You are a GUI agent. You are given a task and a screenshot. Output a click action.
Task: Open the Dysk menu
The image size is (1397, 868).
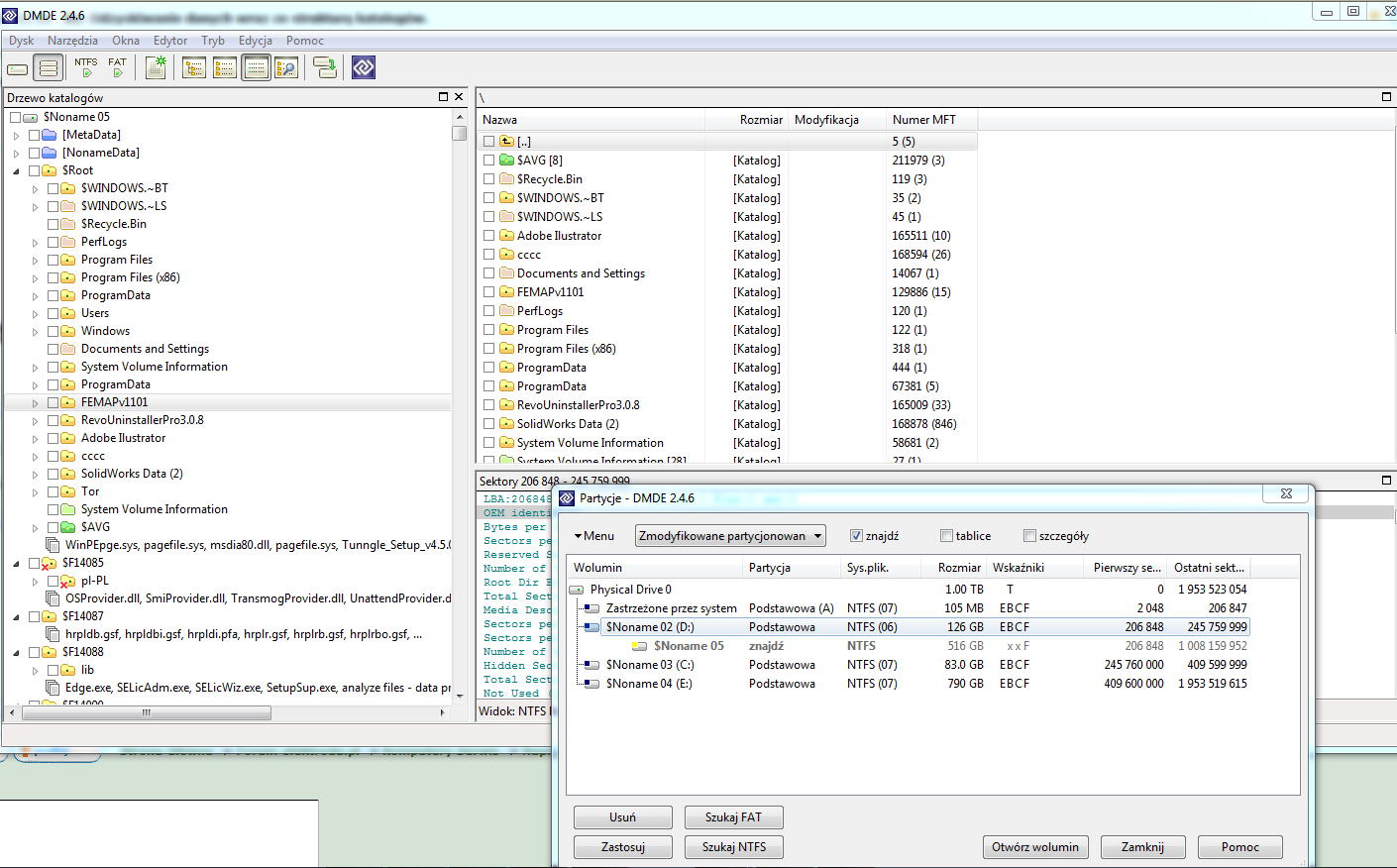click(21, 41)
